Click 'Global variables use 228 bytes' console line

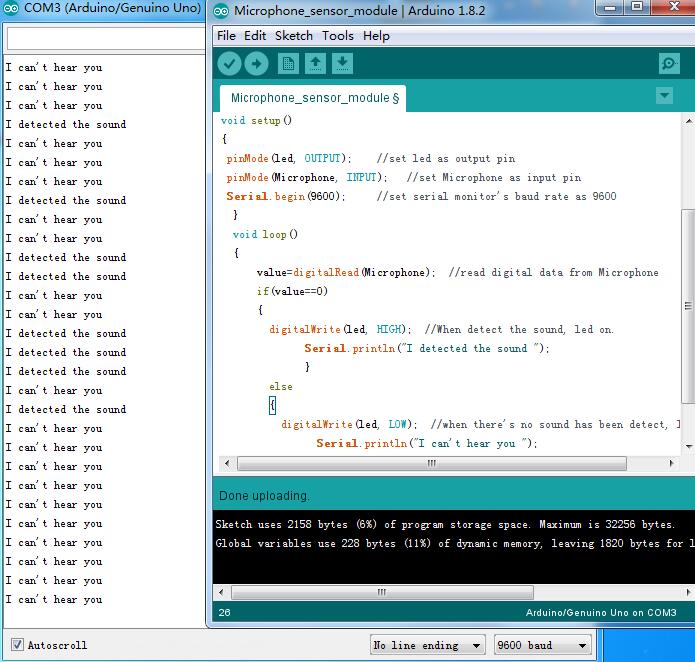coord(454,543)
